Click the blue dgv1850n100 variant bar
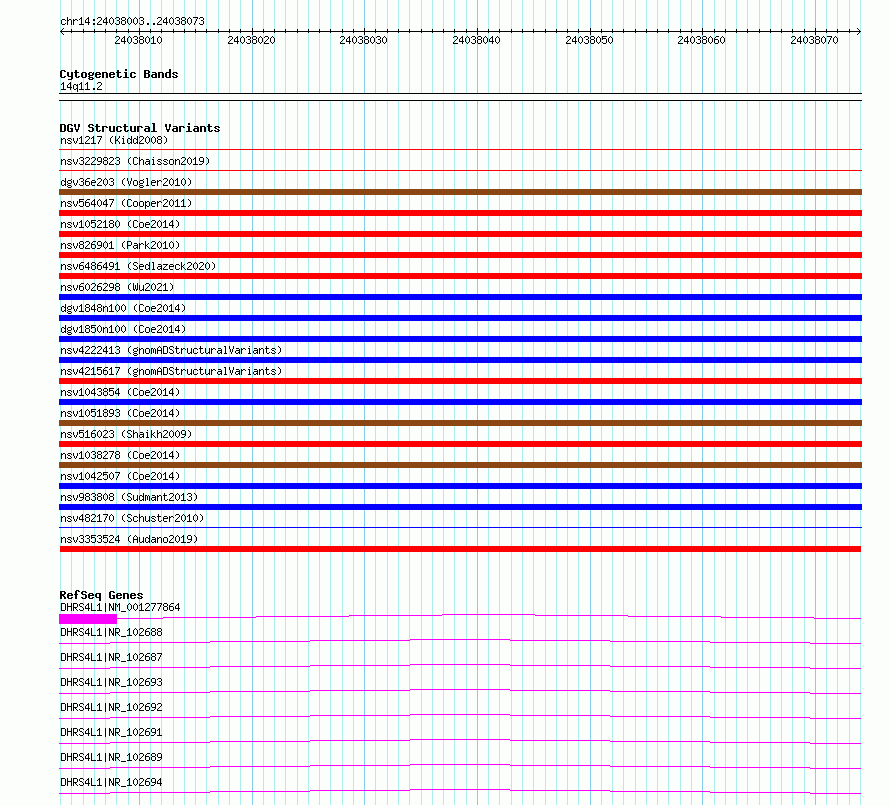 click(460, 339)
